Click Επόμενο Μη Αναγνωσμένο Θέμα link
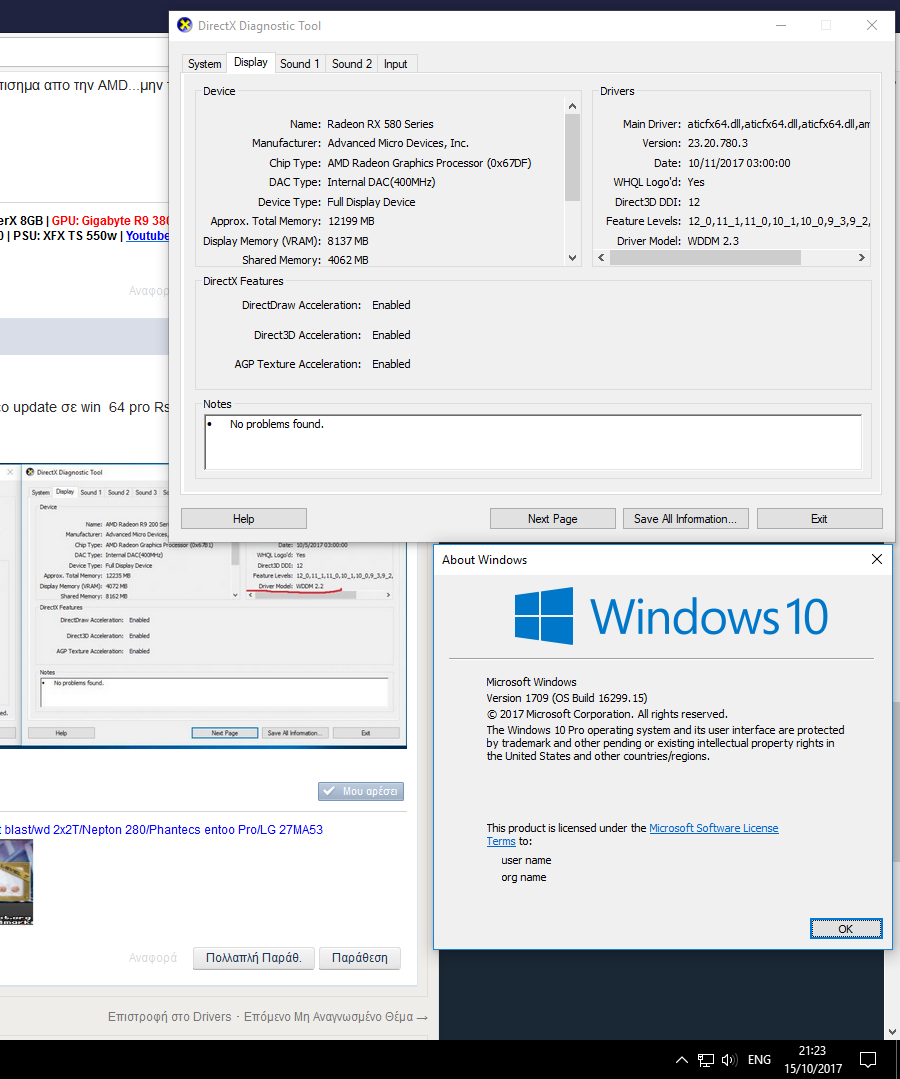The height and width of the screenshot is (1079, 900). tap(336, 1016)
